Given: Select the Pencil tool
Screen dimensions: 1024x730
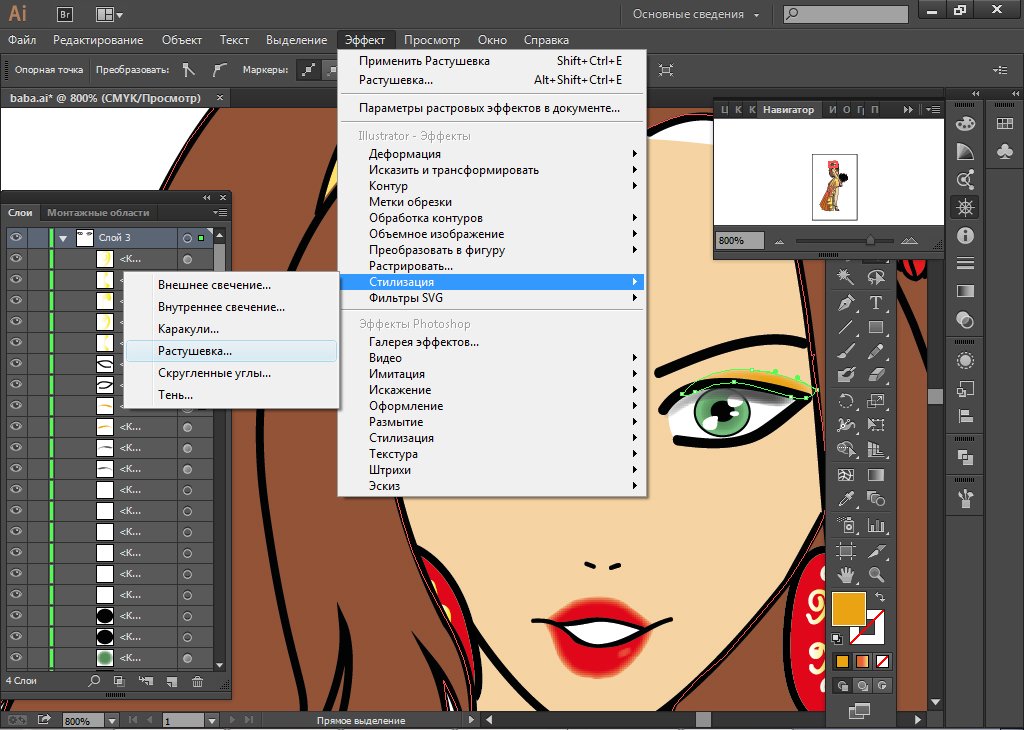Looking at the screenshot, I should point(876,351).
